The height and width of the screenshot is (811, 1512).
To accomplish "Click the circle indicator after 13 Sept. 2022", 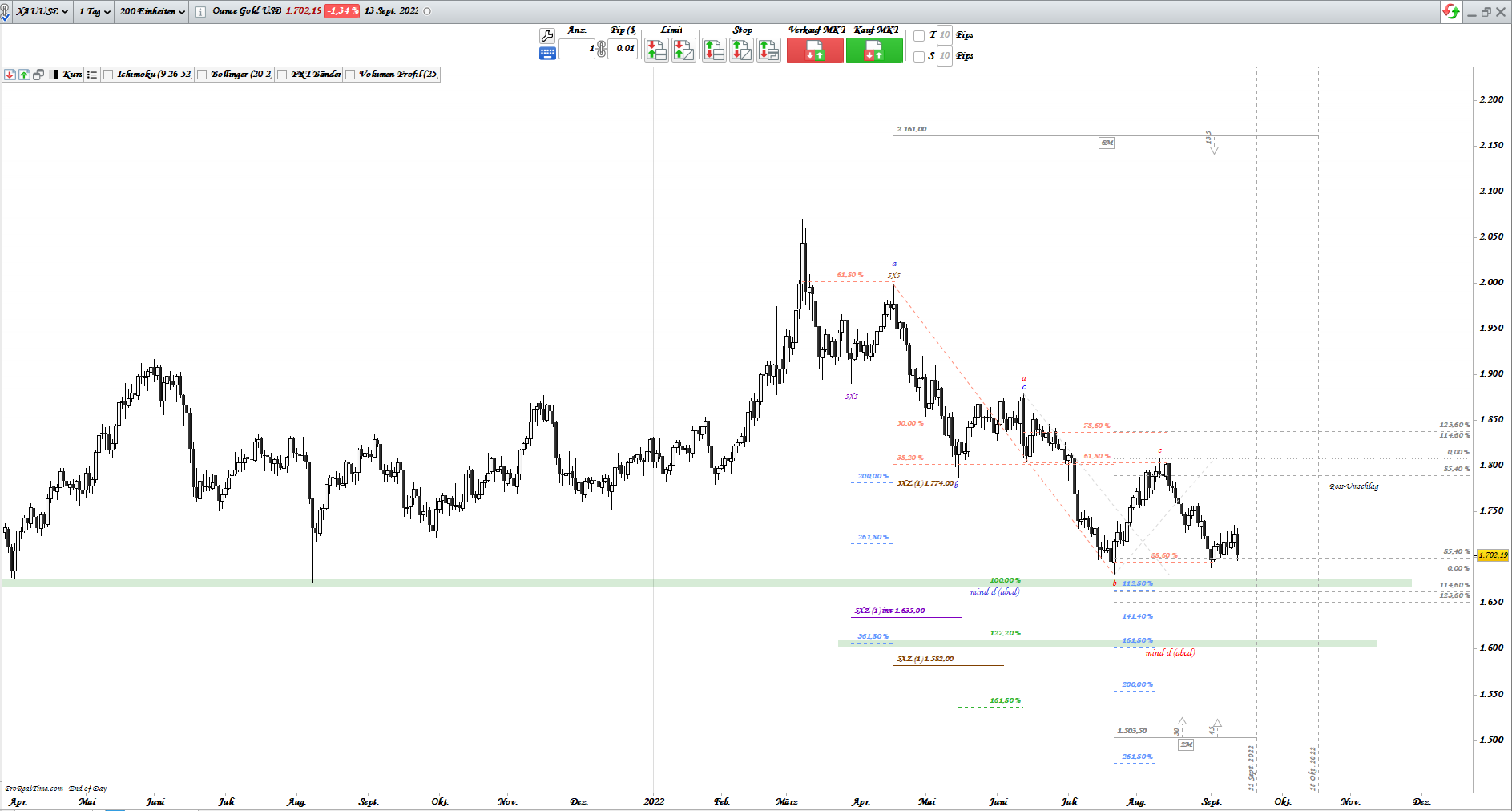I will click(427, 11).
